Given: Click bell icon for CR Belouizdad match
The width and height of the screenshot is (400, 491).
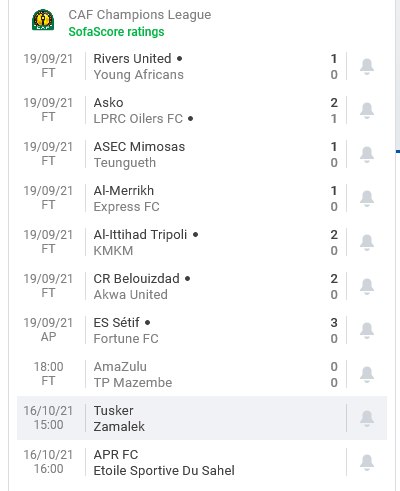Looking at the screenshot, I should coord(367,286).
